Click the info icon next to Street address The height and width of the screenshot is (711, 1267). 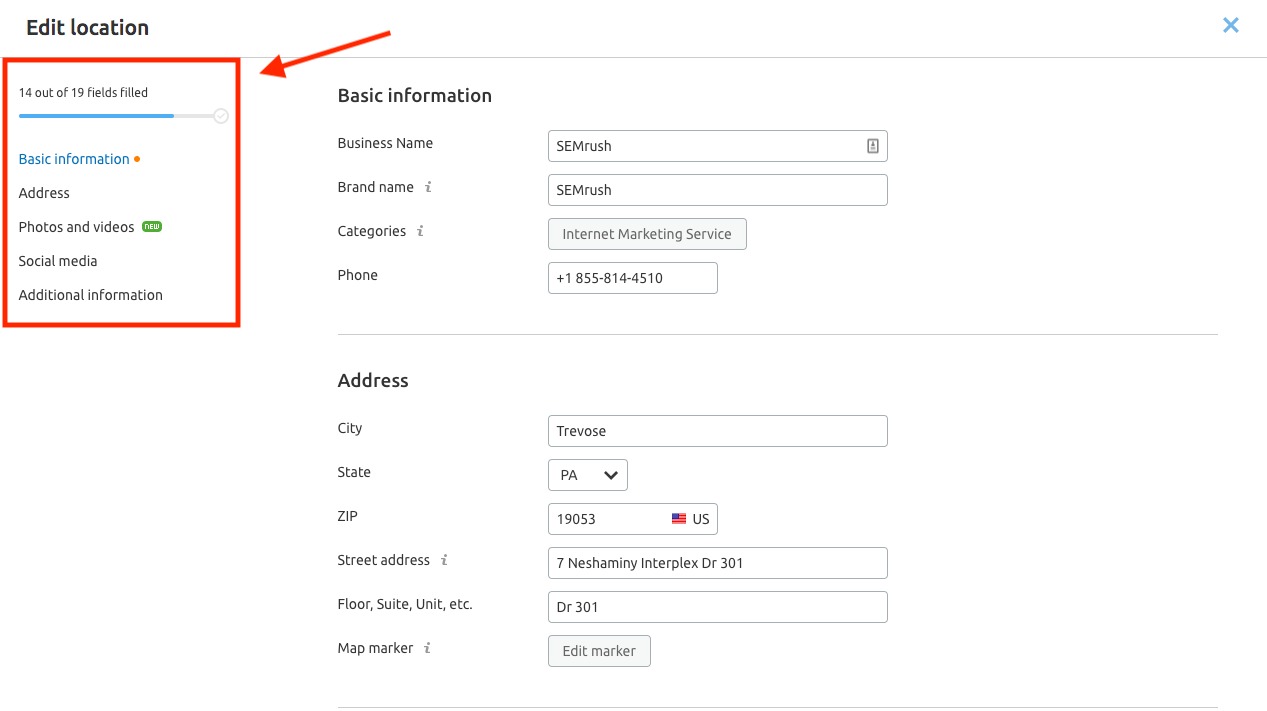tap(444, 560)
